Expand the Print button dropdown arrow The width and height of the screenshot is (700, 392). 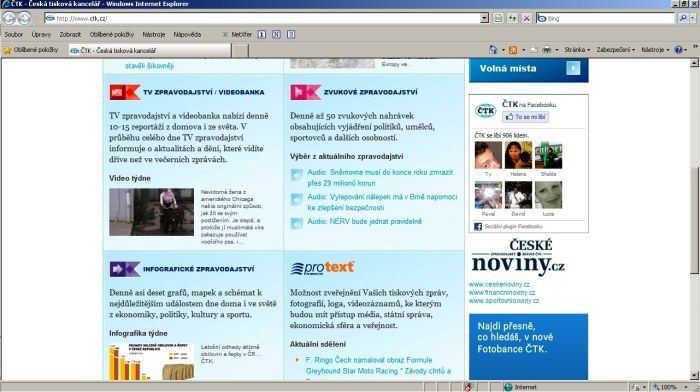click(557, 50)
